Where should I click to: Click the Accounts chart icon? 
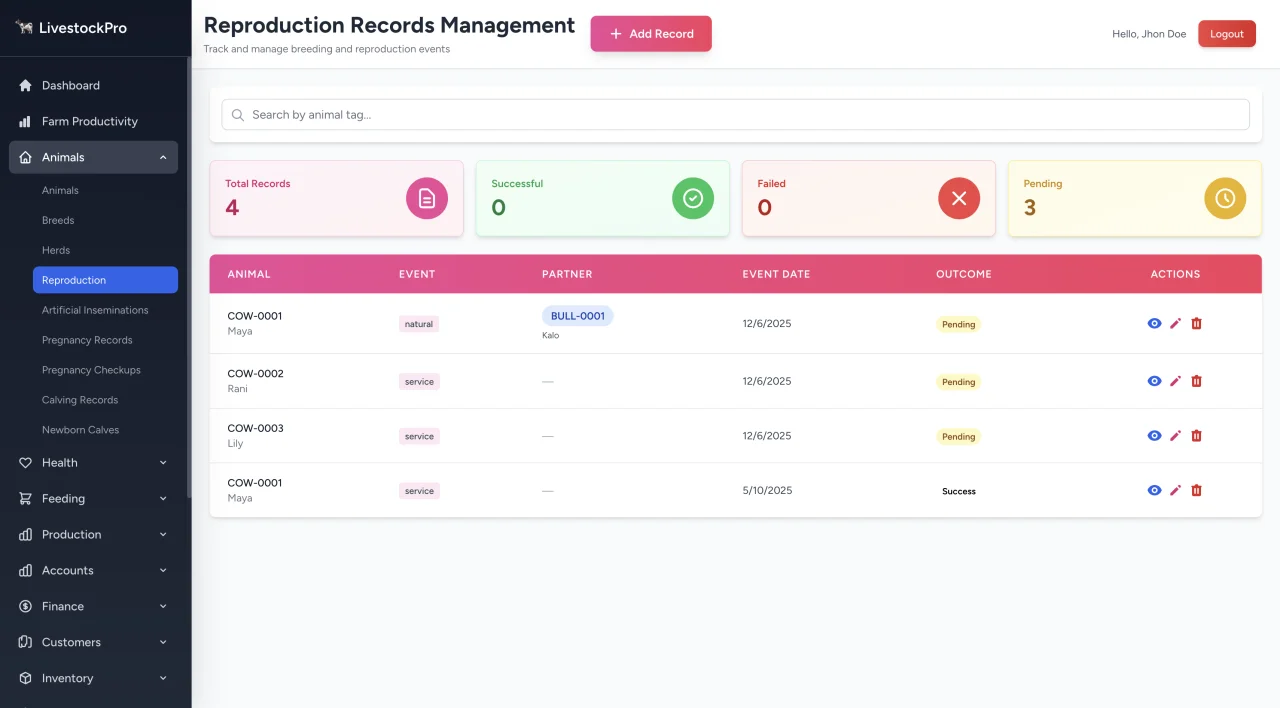coord(26,571)
